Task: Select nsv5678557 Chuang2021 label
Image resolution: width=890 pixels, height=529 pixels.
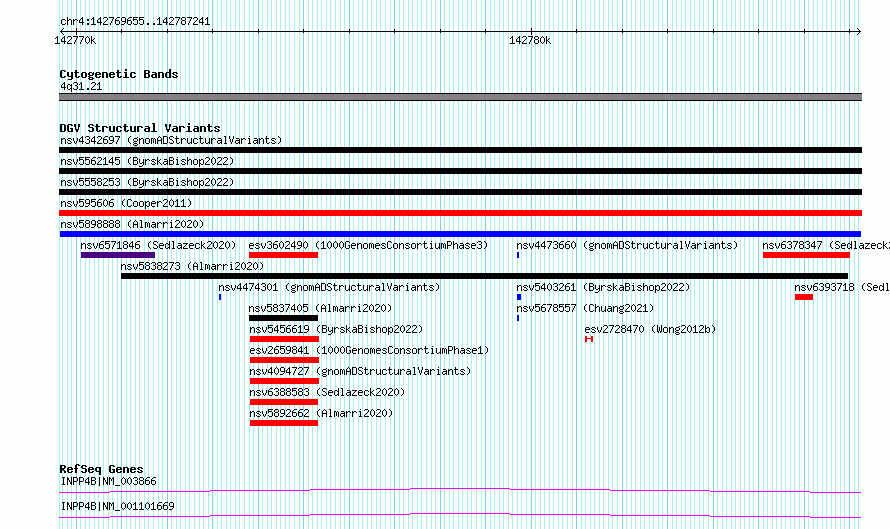Action: pos(585,308)
